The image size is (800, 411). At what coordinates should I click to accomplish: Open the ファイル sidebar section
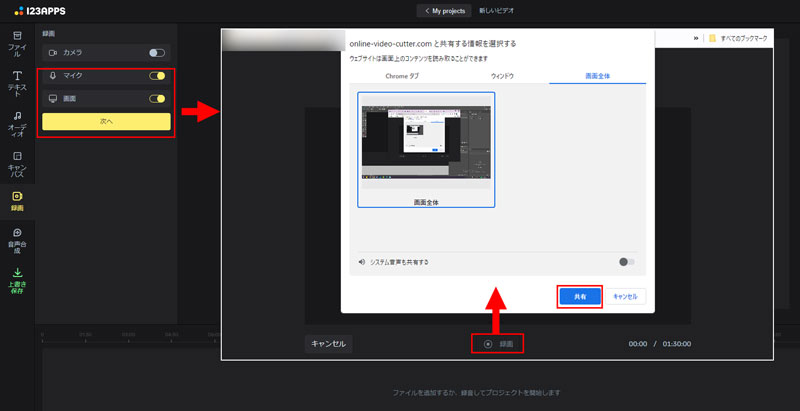point(17,44)
